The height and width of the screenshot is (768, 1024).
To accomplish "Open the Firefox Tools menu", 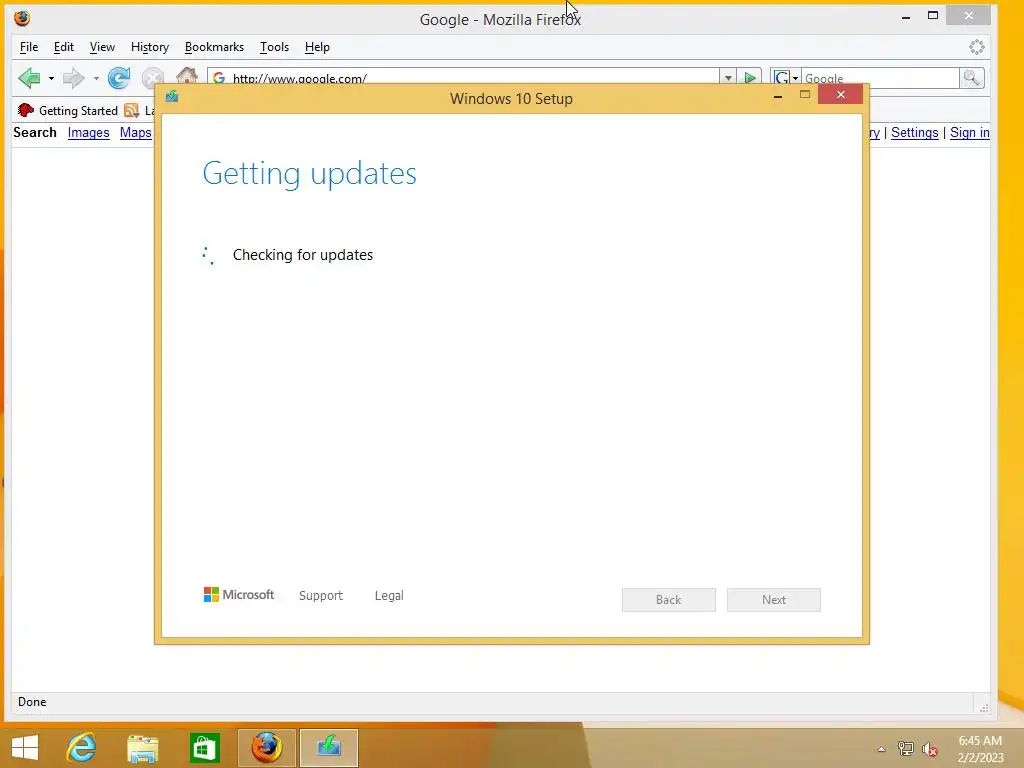I will pos(274,47).
